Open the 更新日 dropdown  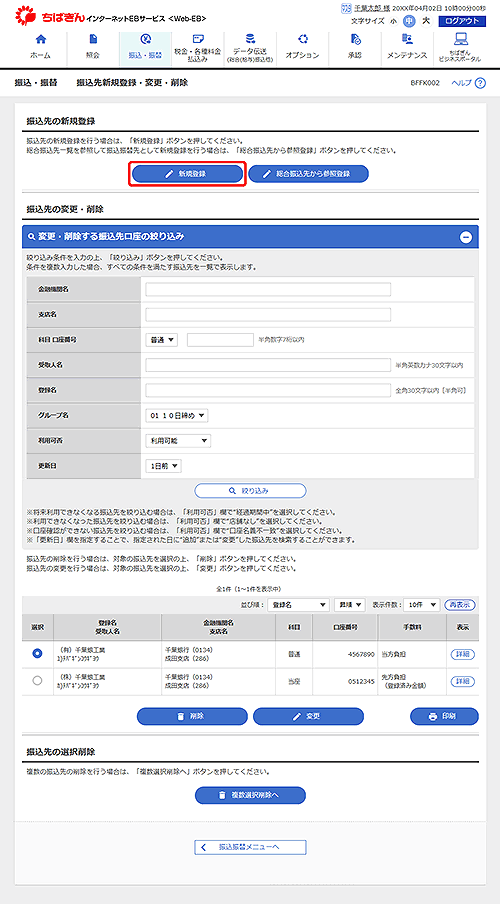click(164, 466)
